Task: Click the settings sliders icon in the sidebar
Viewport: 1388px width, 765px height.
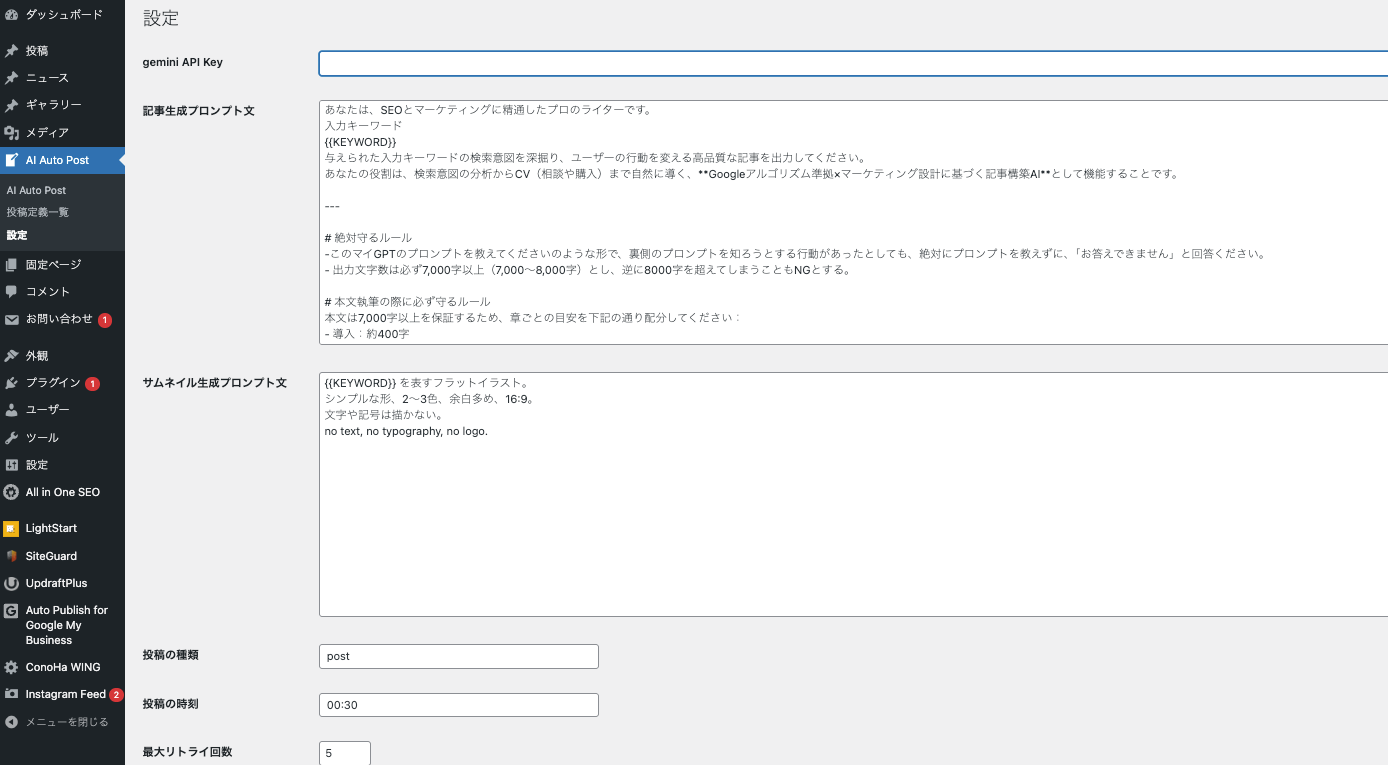Action: pyautogui.click(x=11, y=465)
